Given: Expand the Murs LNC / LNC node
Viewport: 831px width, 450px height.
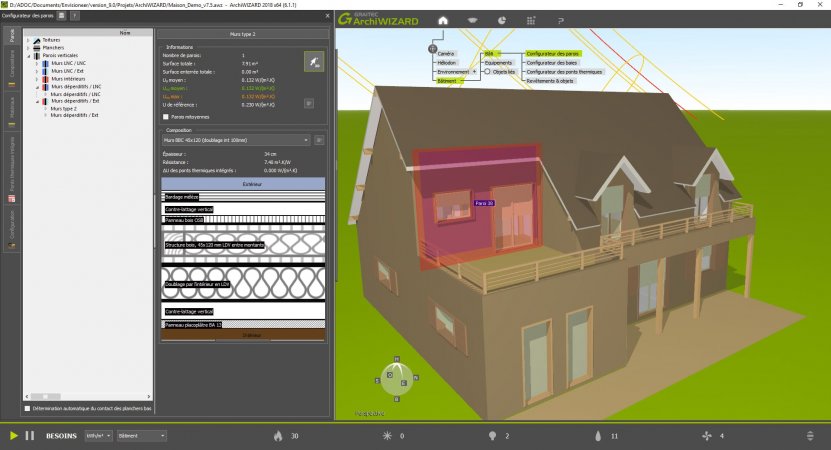Looking at the screenshot, I should click(37, 64).
